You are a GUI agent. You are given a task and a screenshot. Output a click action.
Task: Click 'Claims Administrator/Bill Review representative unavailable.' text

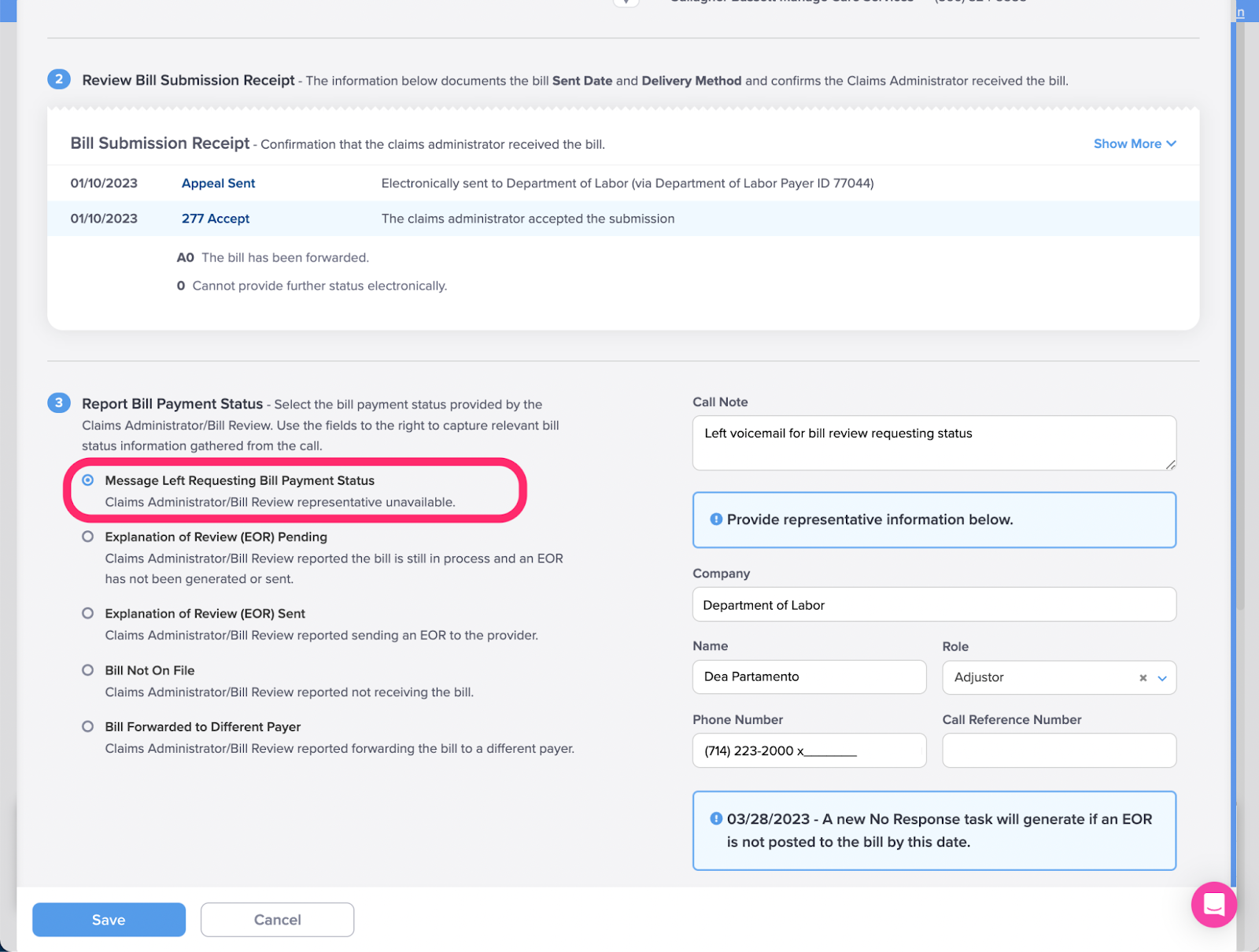tap(280, 502)
